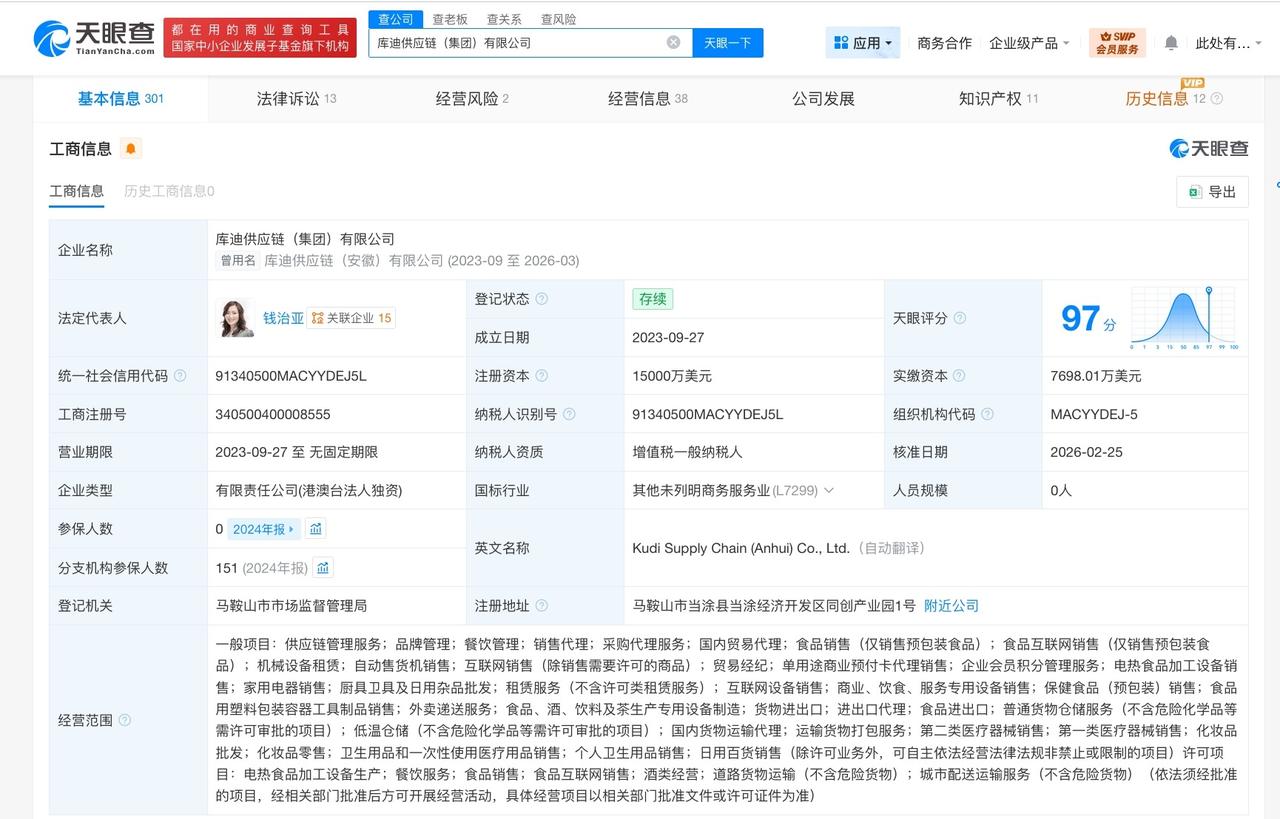Expand the 2024年报 annual report arrow
The height and width of the screenshot is (819, 1280).
point(289,528)
